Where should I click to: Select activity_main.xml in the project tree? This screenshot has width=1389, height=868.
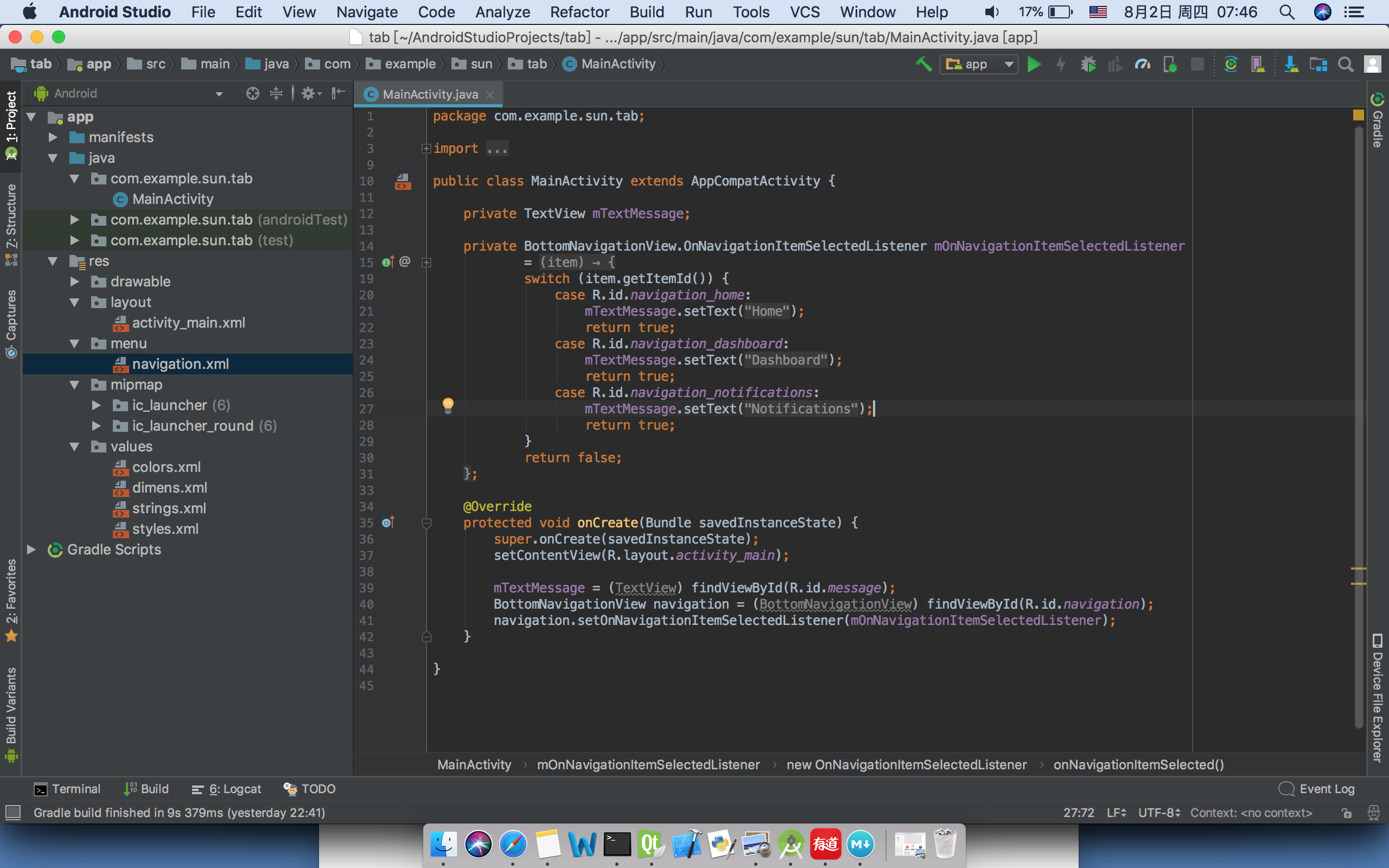[x=188, y=323]
